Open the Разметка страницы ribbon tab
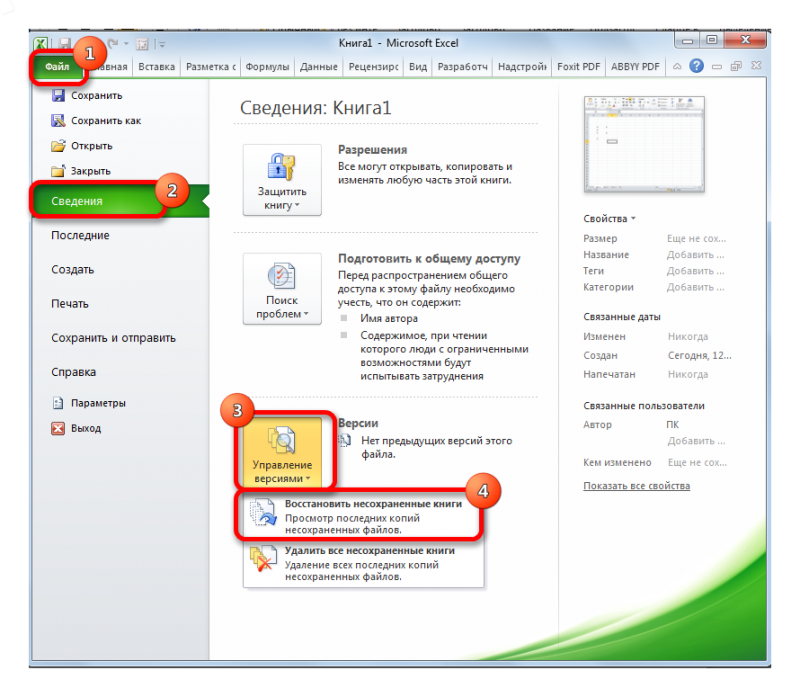Screen dimensions: 800x697 pyautogui.click(x=211, y=67)
